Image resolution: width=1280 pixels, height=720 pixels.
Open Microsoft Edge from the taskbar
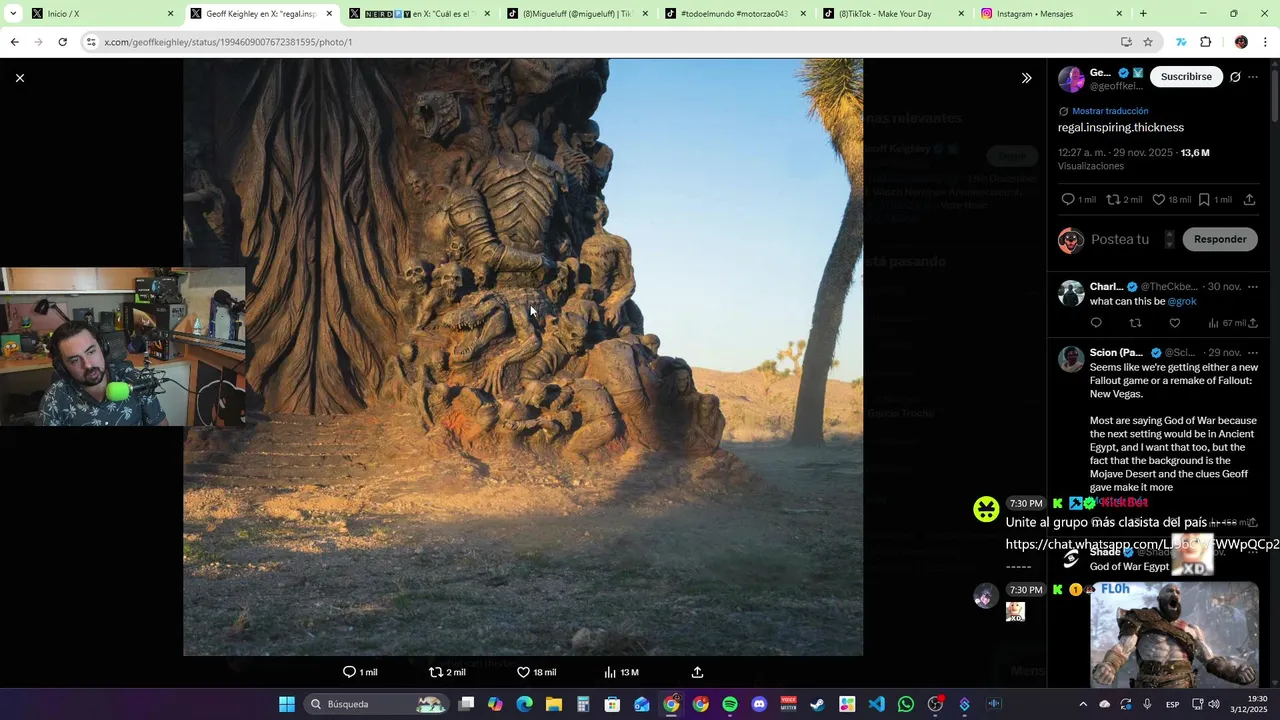[524, 704]
